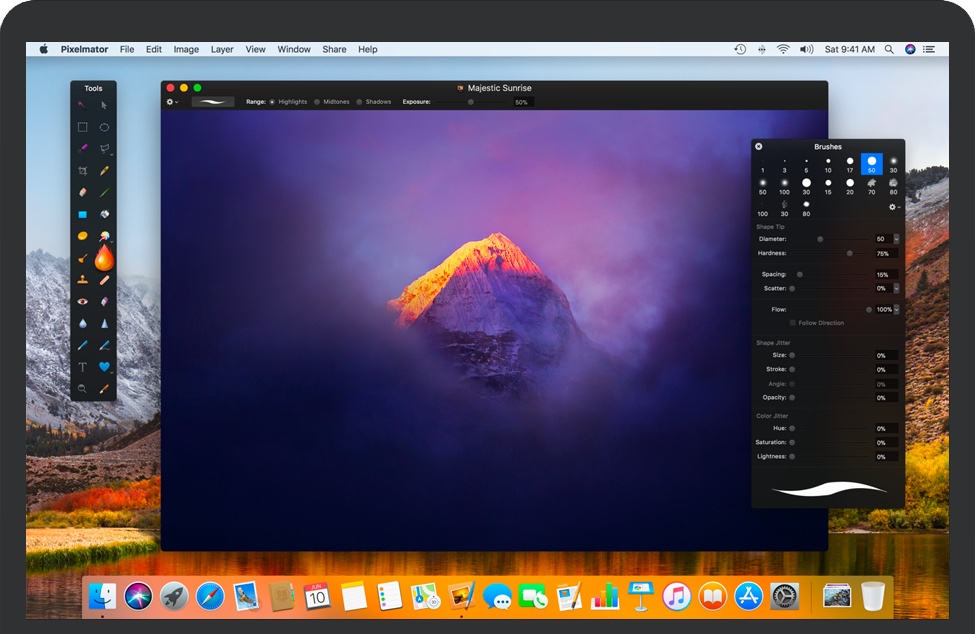Choose the Elliptical Marquee tool
Image resolution: width=975 pixels, height=634 pixels.
click(x=104, y=127)
